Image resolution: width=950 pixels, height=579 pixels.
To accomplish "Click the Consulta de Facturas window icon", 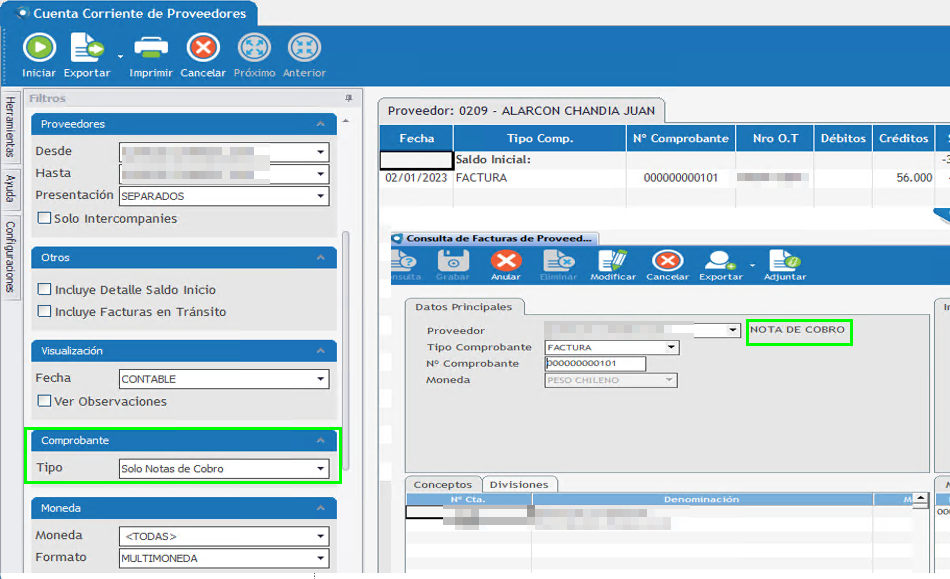I will point(397,239).
